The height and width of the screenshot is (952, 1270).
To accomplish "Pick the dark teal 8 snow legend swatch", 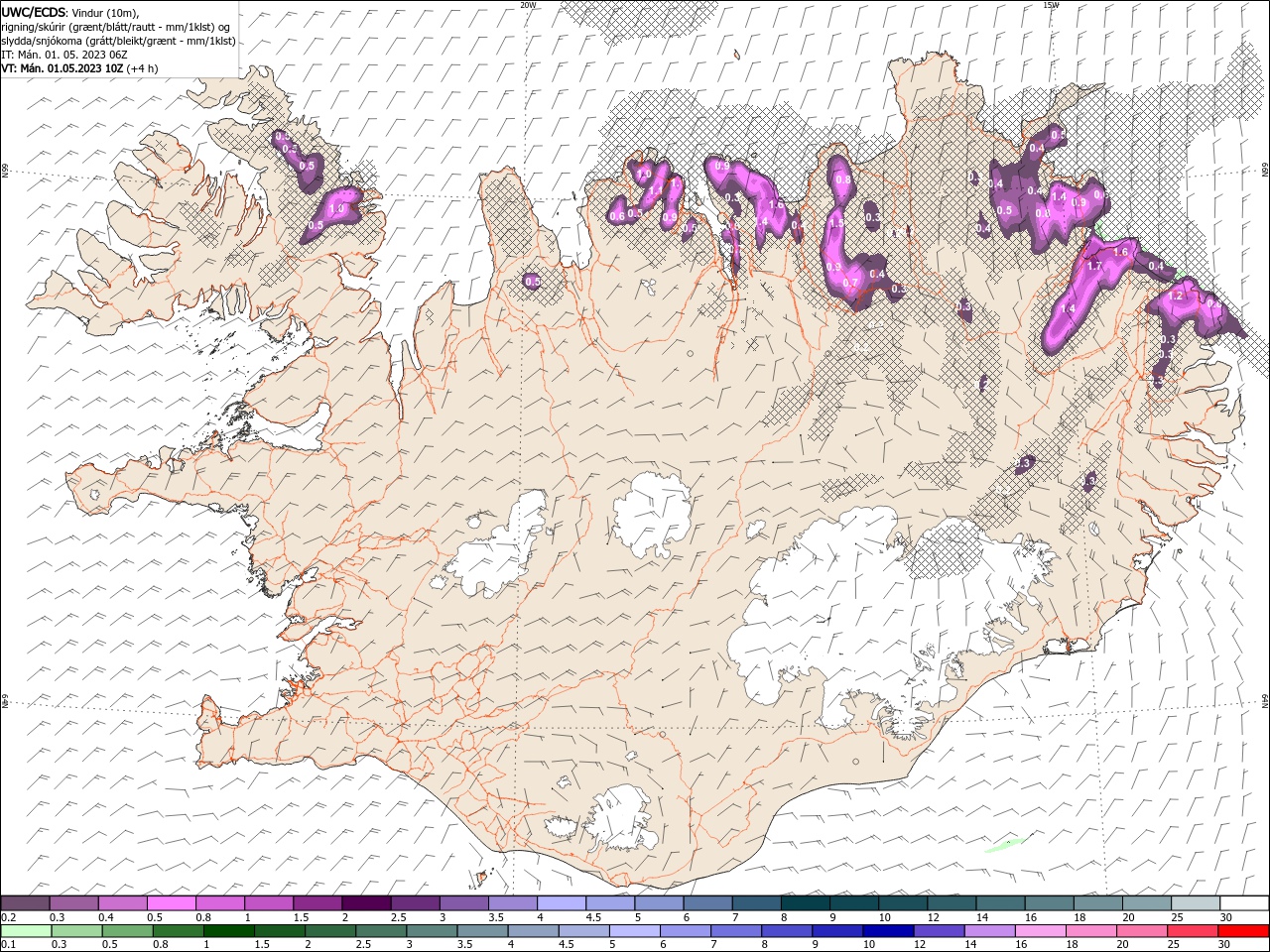I will click(x=804, y=903).
